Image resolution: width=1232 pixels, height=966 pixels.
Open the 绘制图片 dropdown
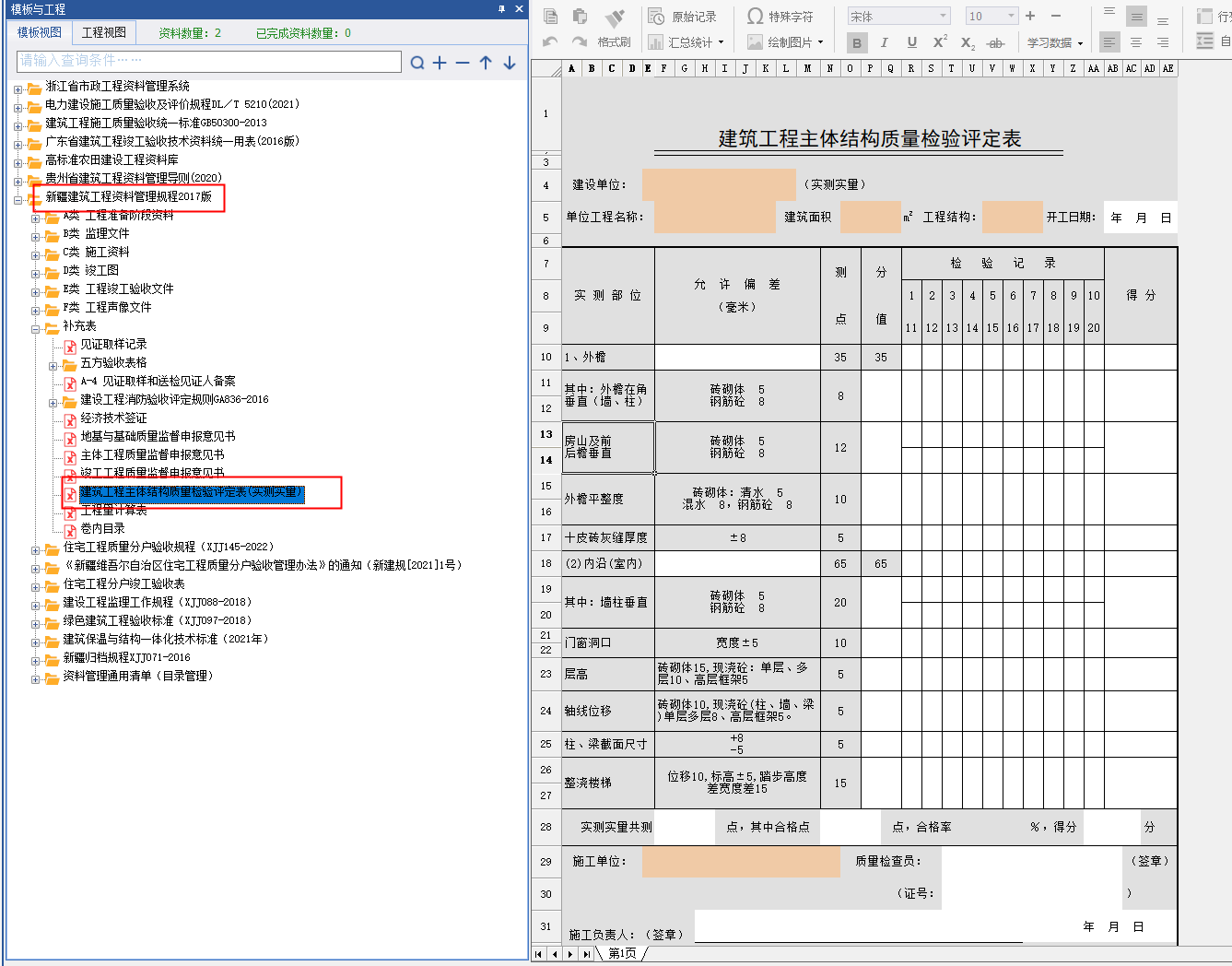tap(785, 41)
